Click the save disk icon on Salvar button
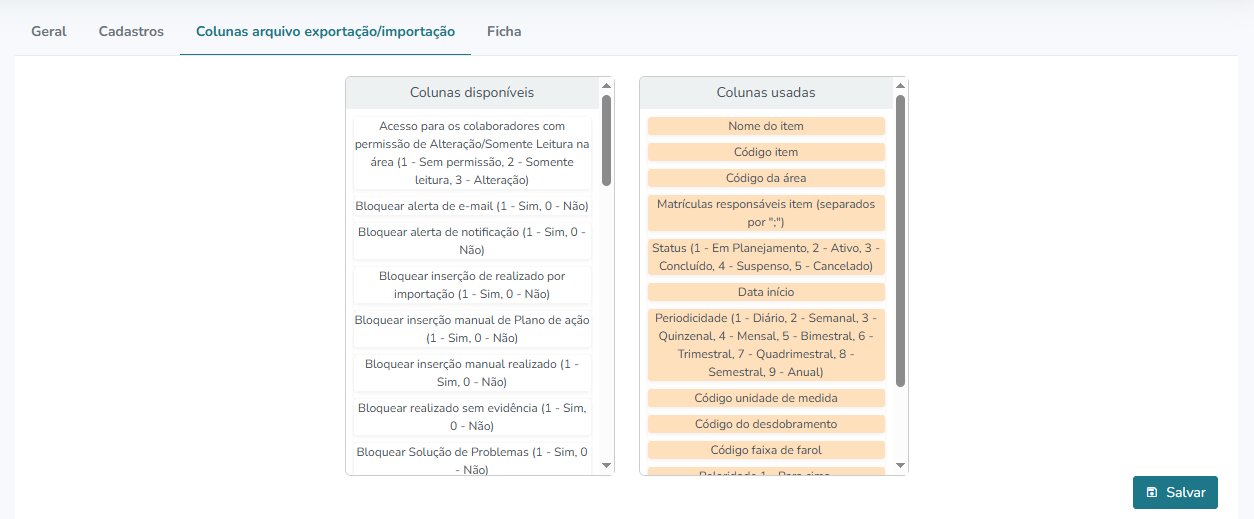The image size is (1254, 519). (x=1152, y=492)
